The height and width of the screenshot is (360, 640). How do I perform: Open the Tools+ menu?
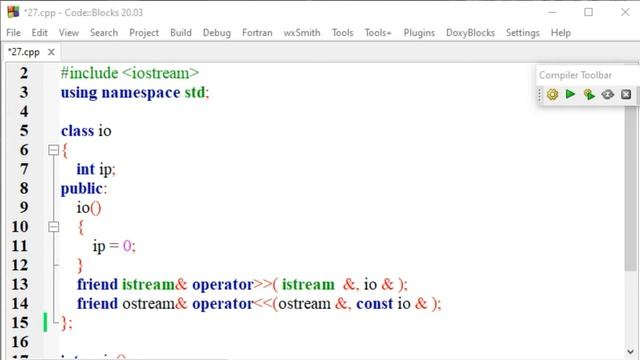[378, 33]
